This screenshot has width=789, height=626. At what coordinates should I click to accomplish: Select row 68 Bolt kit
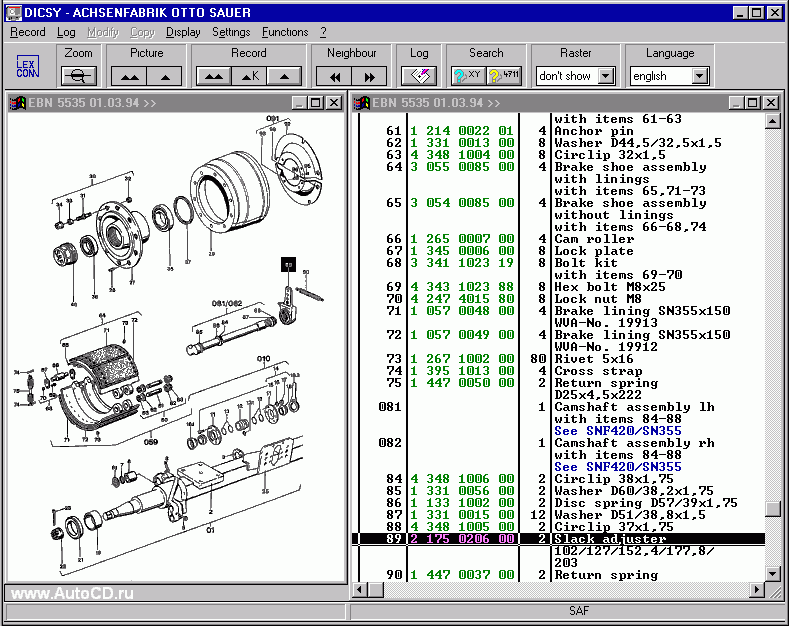pos(559,263)
